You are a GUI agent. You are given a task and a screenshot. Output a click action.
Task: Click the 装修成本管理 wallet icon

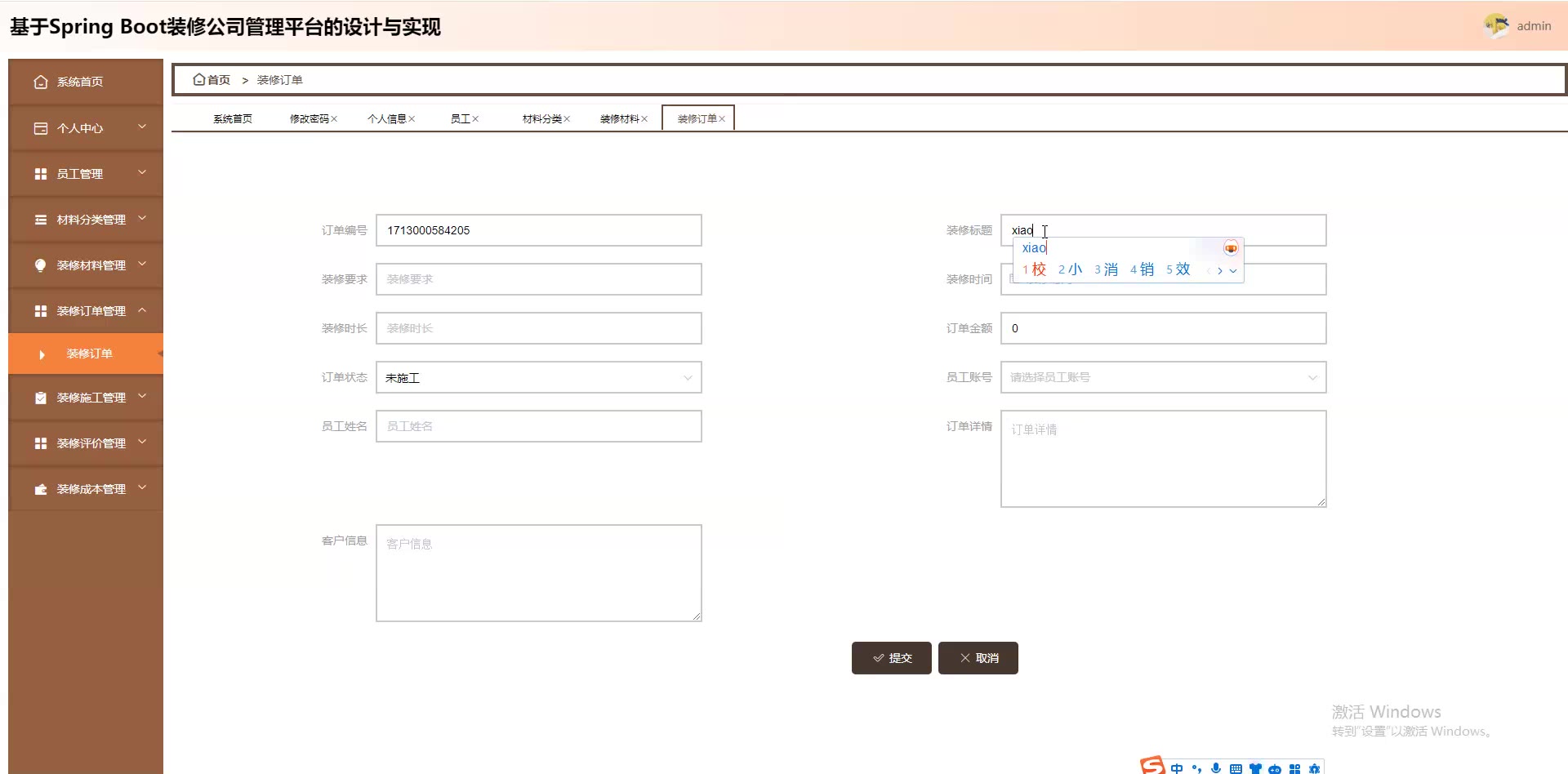point(41,489)
